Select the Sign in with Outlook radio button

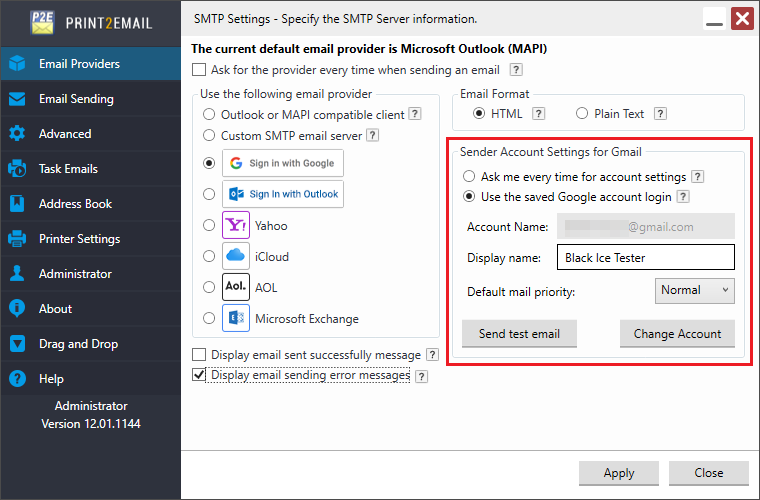(x=209, y=194)
